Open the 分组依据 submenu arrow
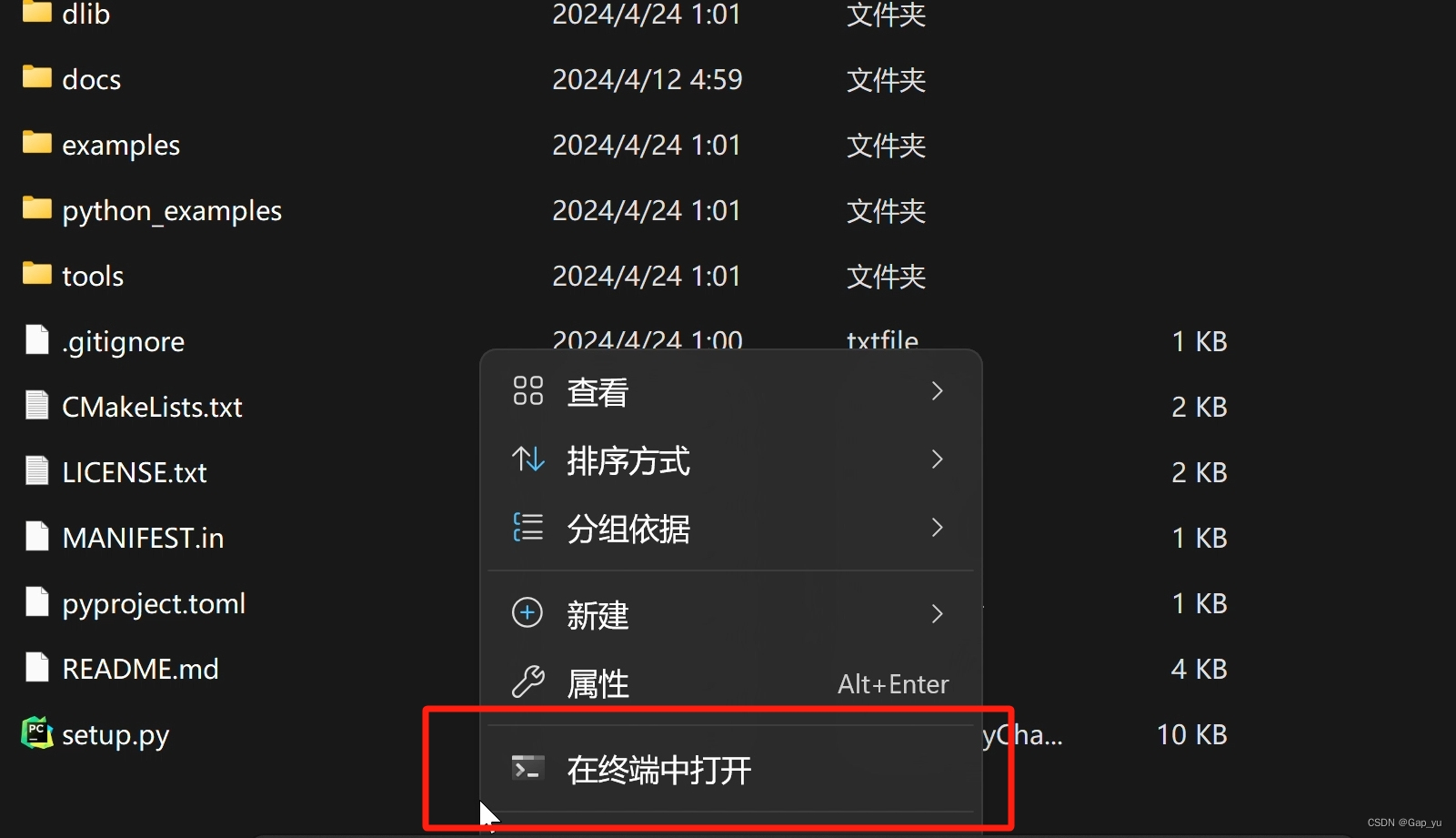 938,528
